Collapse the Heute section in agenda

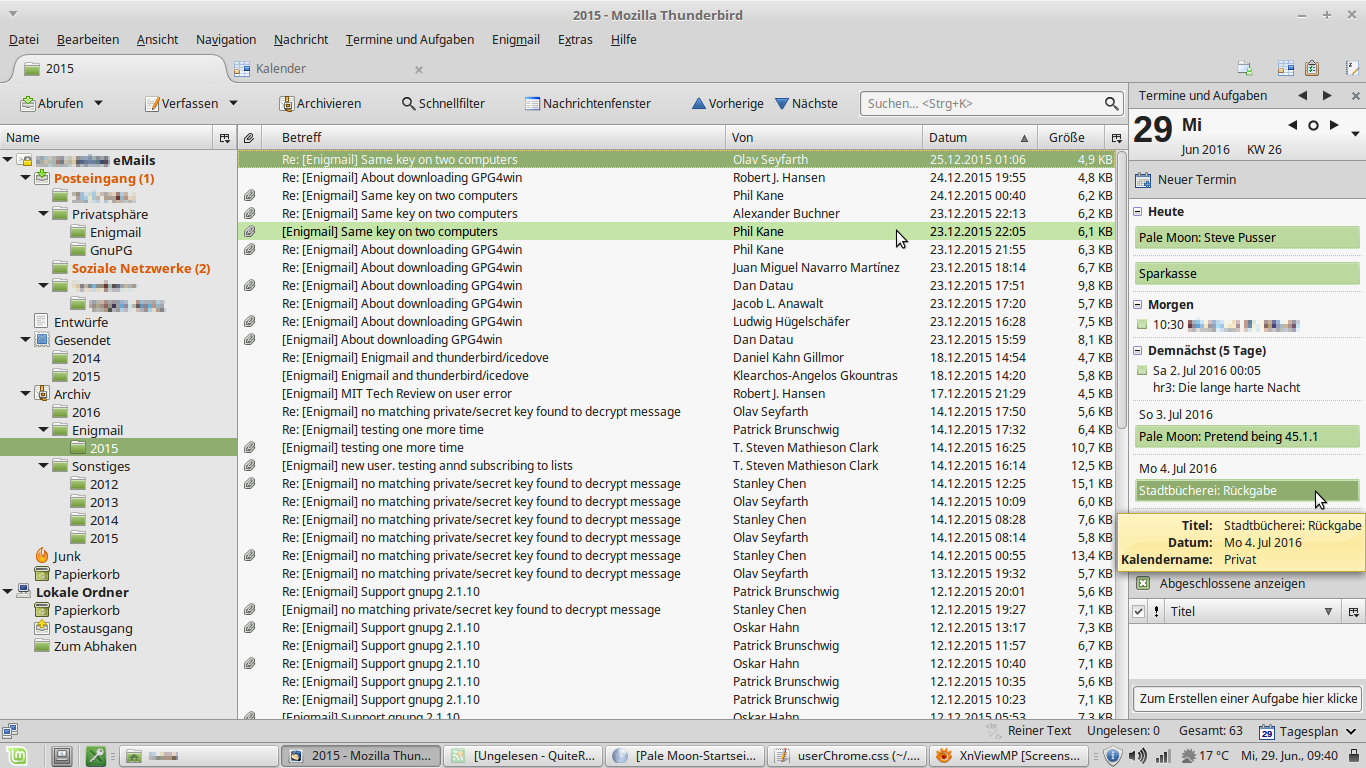[x=1137, y=212]
